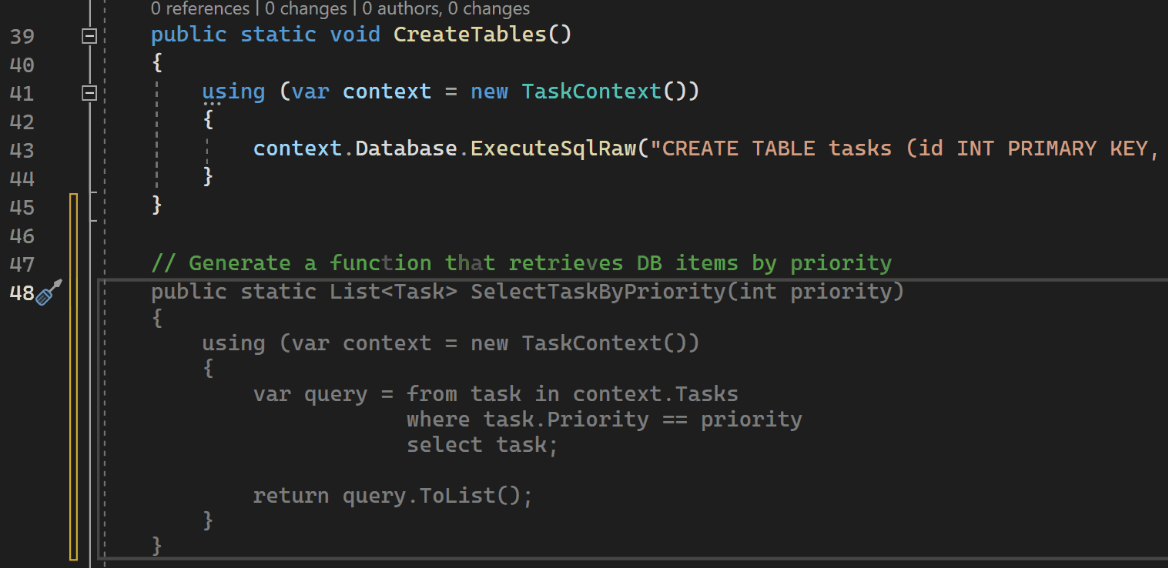Click the Database property on line 43
The image size is (1168, 568).
[x=406, y=149]
